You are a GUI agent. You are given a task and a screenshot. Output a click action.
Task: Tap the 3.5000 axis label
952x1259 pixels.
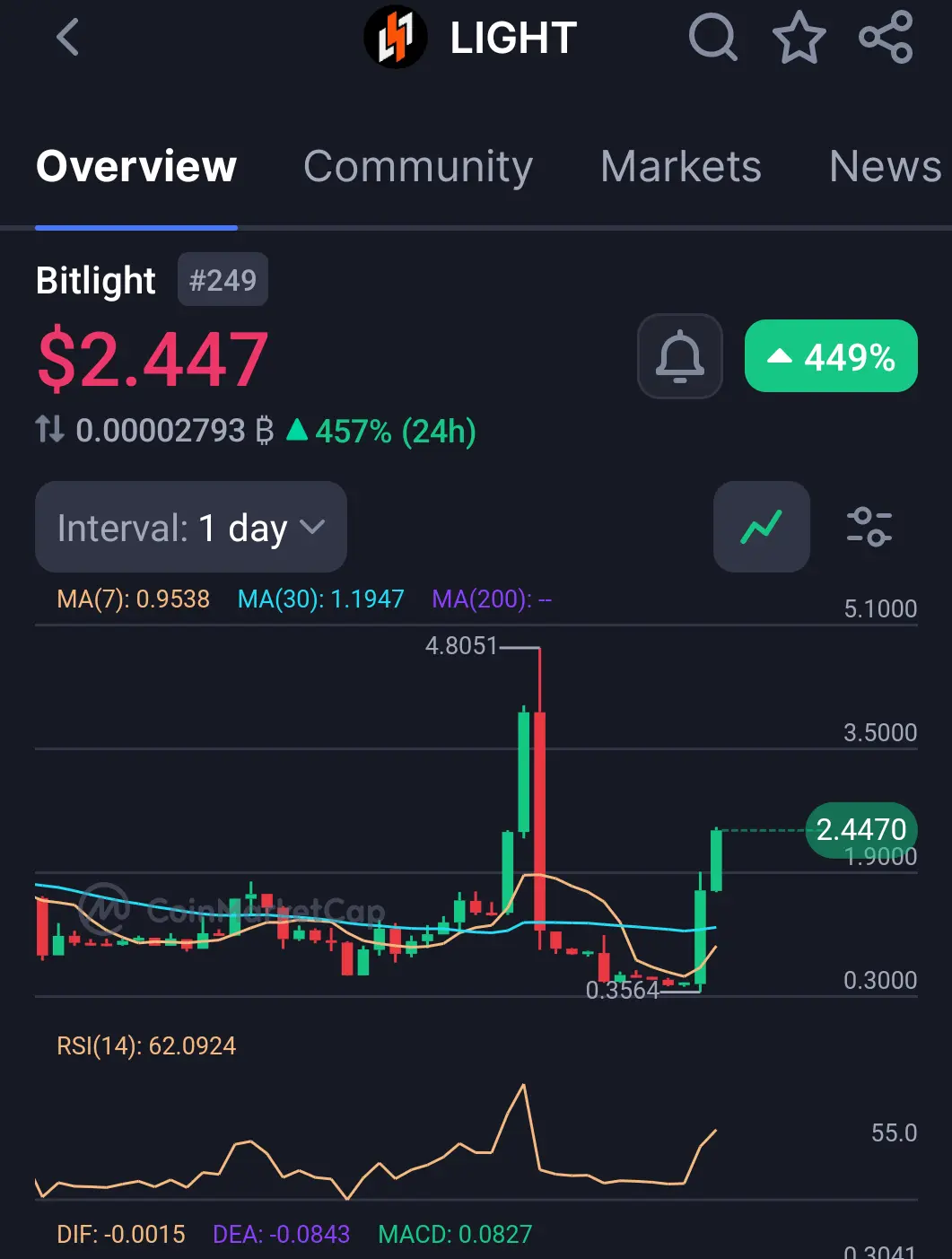click(x=880, y=732)
